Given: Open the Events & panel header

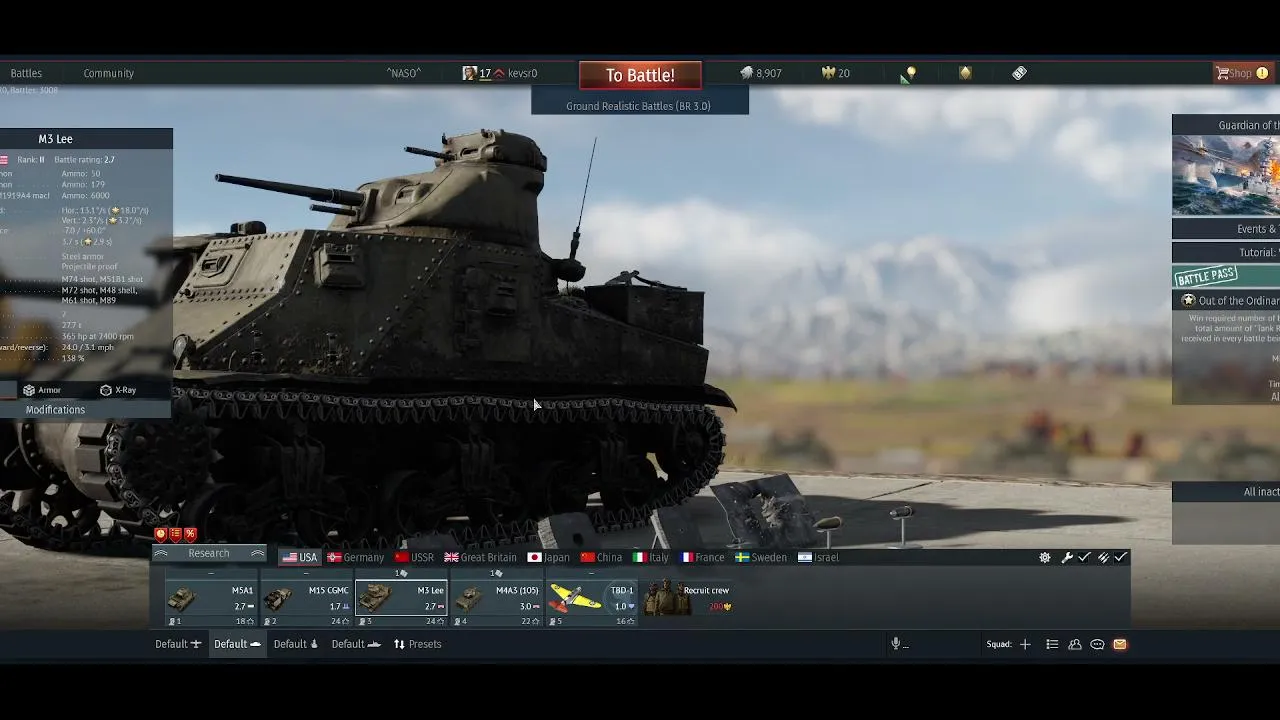Looking at the screenshot, I should (x=1226, y=229).
